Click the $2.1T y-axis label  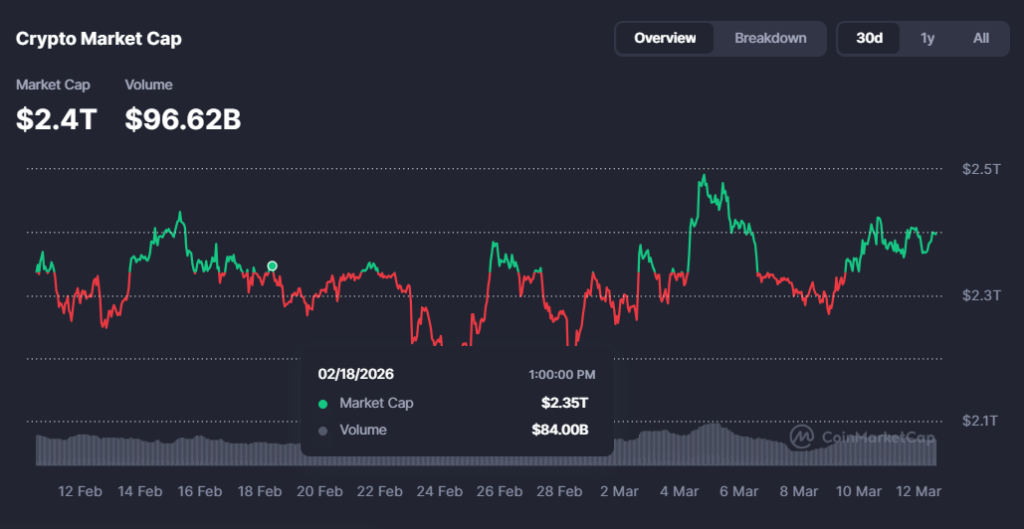pyautogui.click(x=981, y=420)
